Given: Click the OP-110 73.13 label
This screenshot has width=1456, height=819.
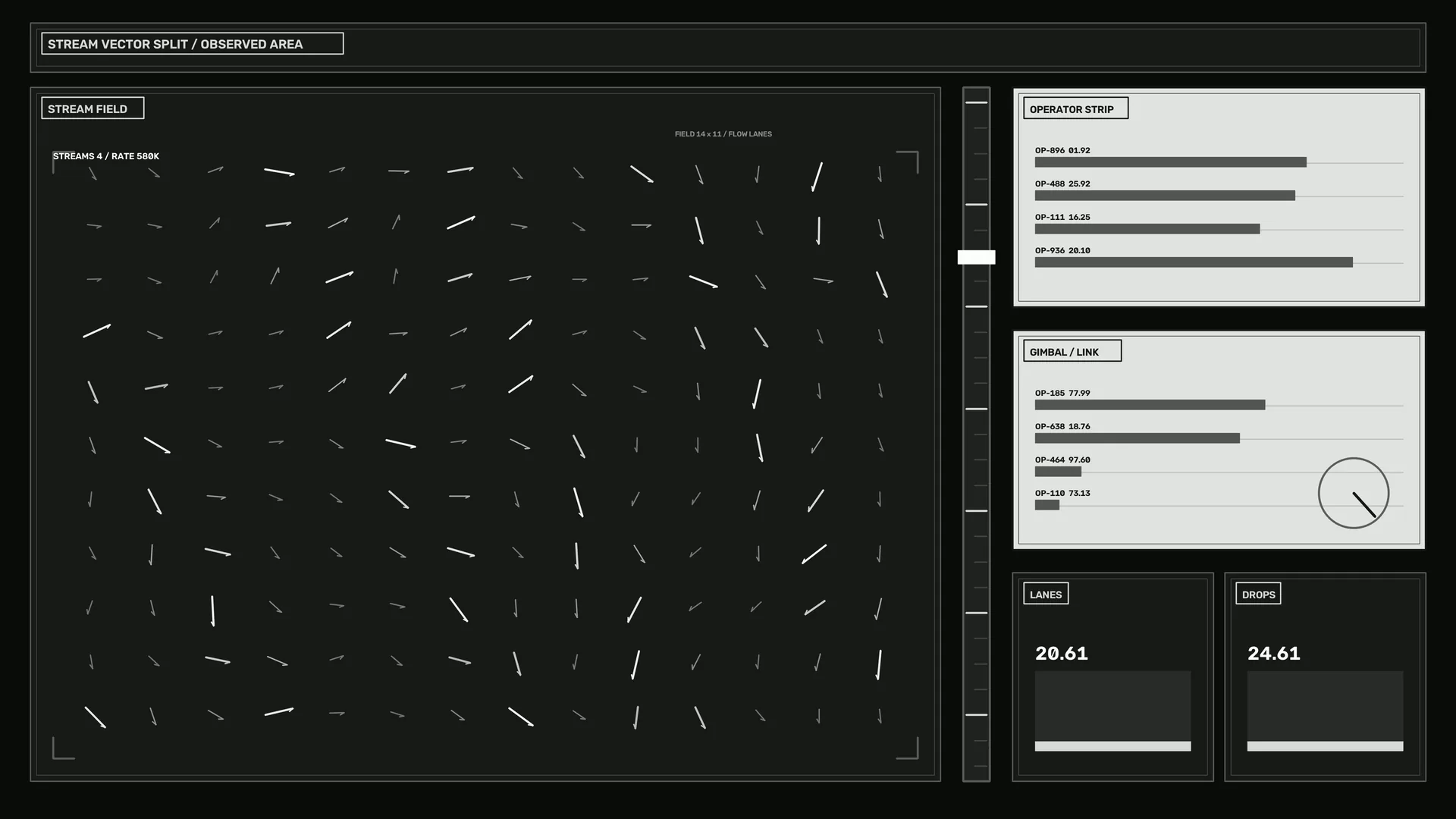Looking at the screenshot, I should (x=1062, y=493).
